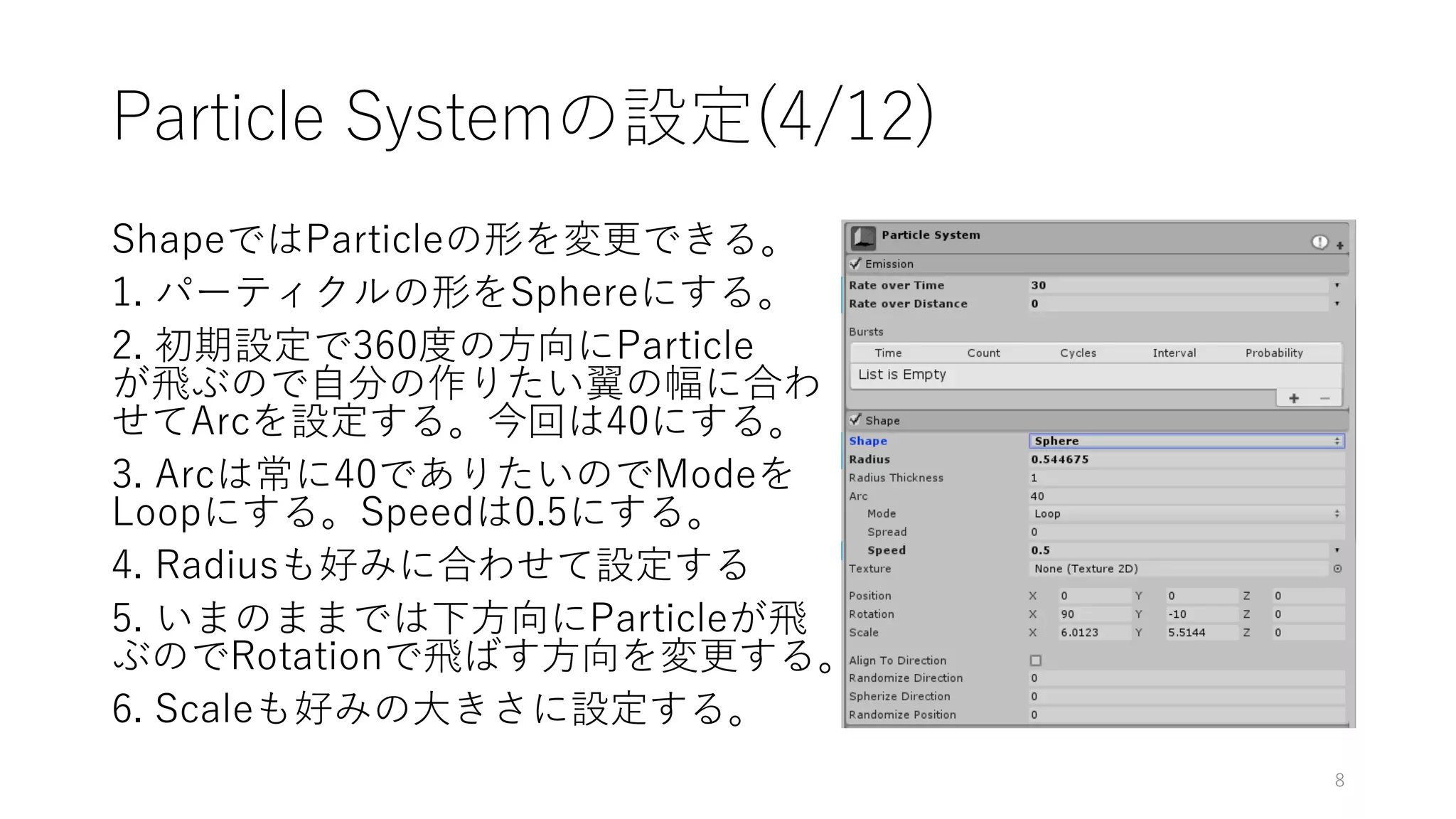Enable Align To Direction checkbox

tap(1036, 660)
